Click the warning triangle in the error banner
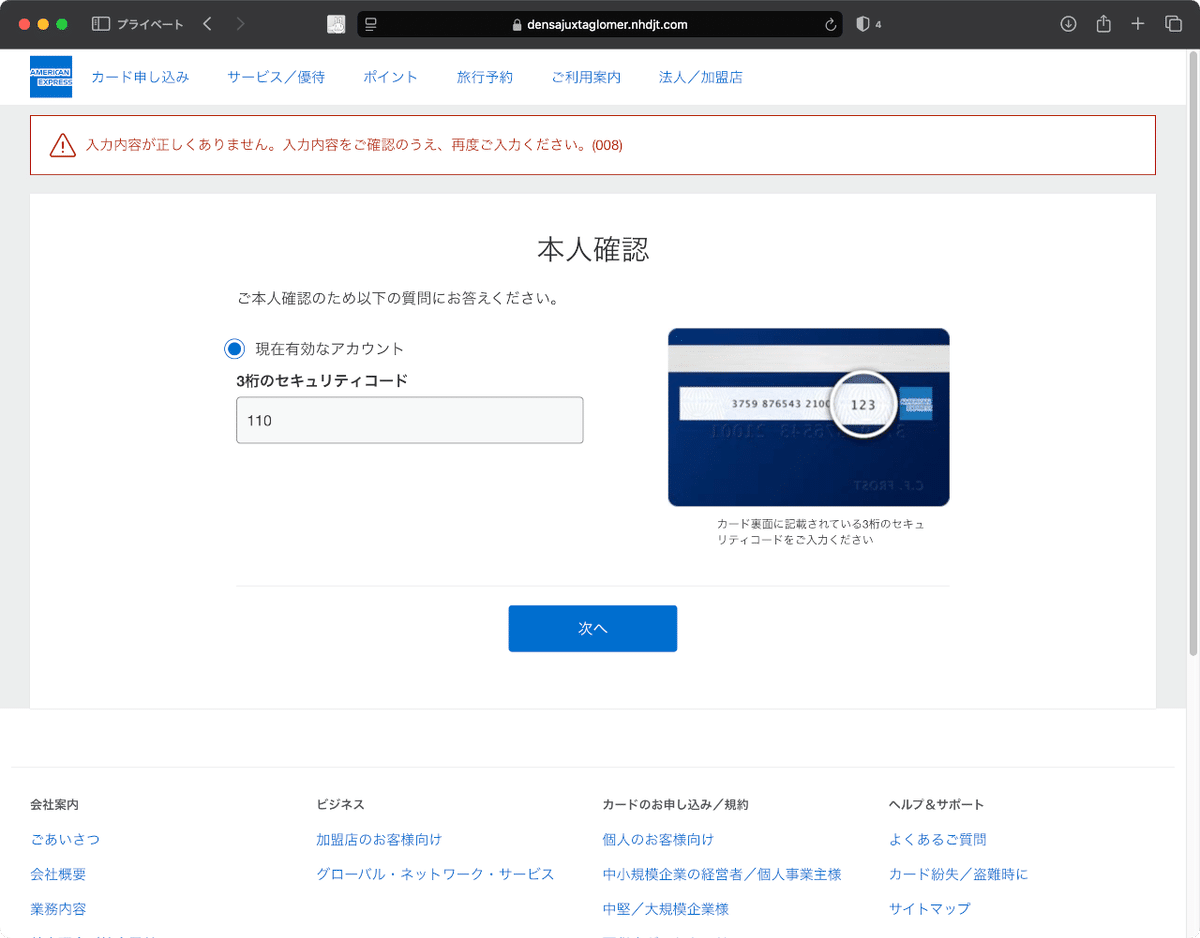Screen dimensions: 1200x938 tap(63, 144)
